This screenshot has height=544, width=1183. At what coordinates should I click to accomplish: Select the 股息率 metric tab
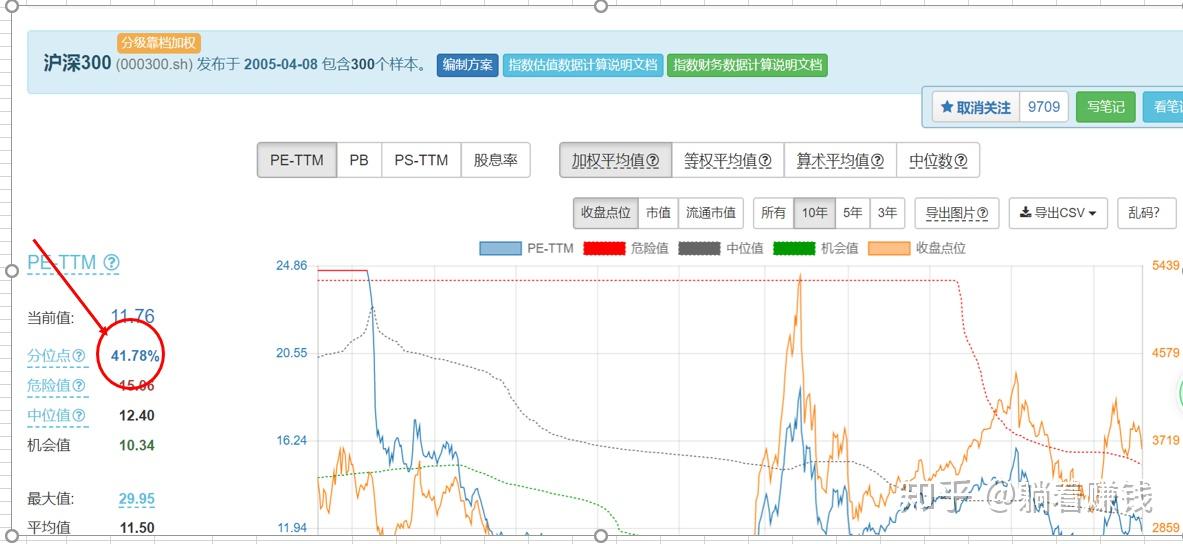pyautogui.click(x=495, y=160)
